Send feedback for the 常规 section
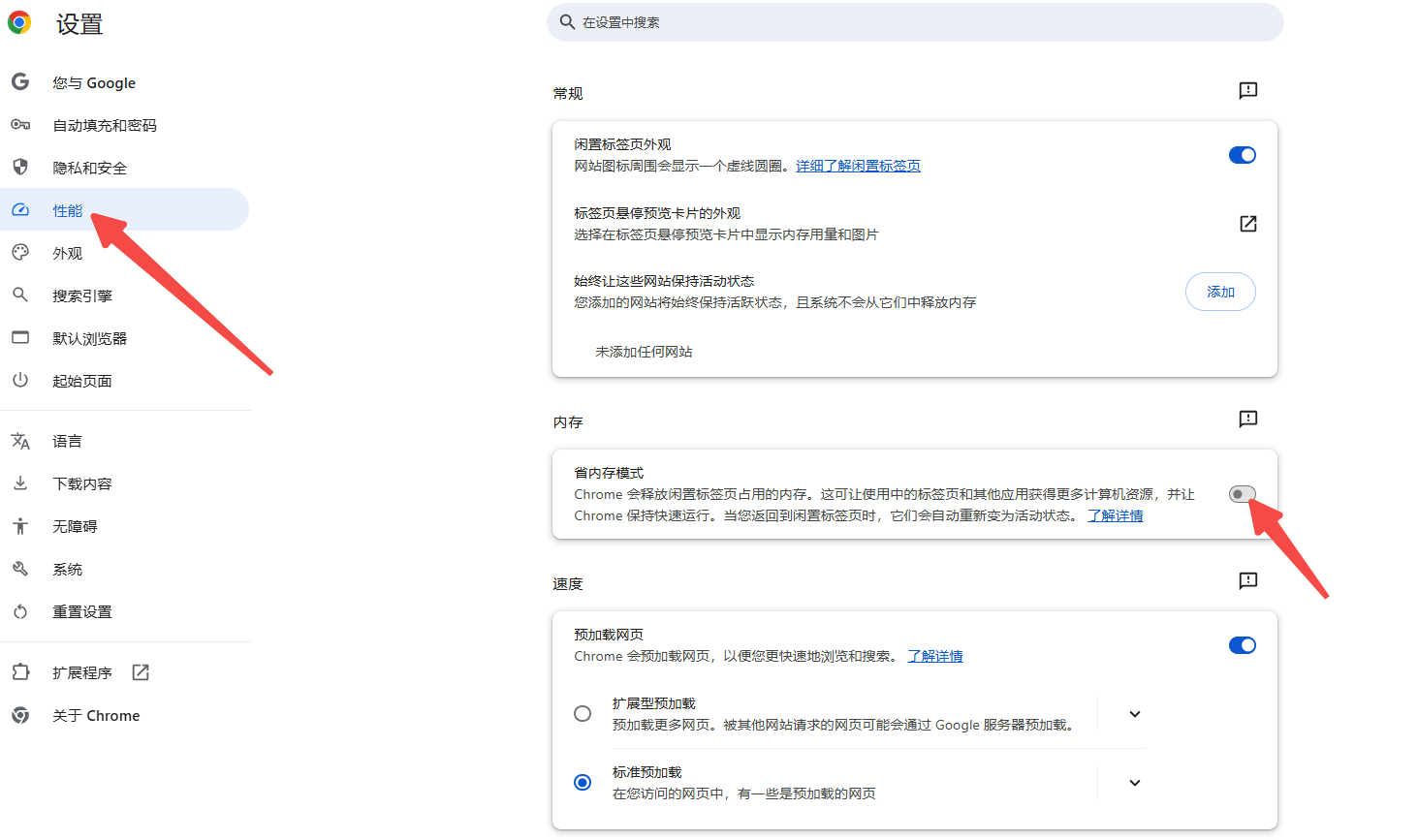The image size is (1418, 840). (x=1248, y=90)
